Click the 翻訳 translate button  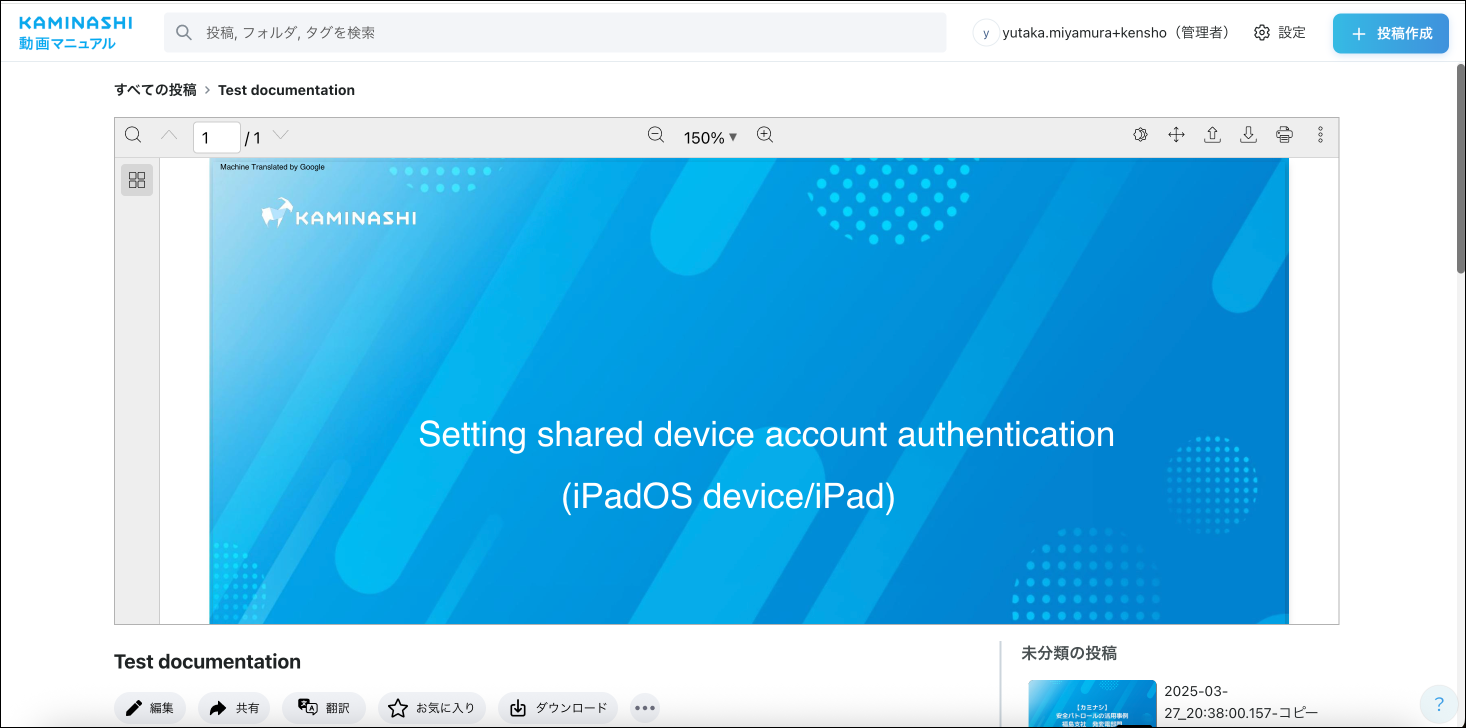[x=324, y=708]
